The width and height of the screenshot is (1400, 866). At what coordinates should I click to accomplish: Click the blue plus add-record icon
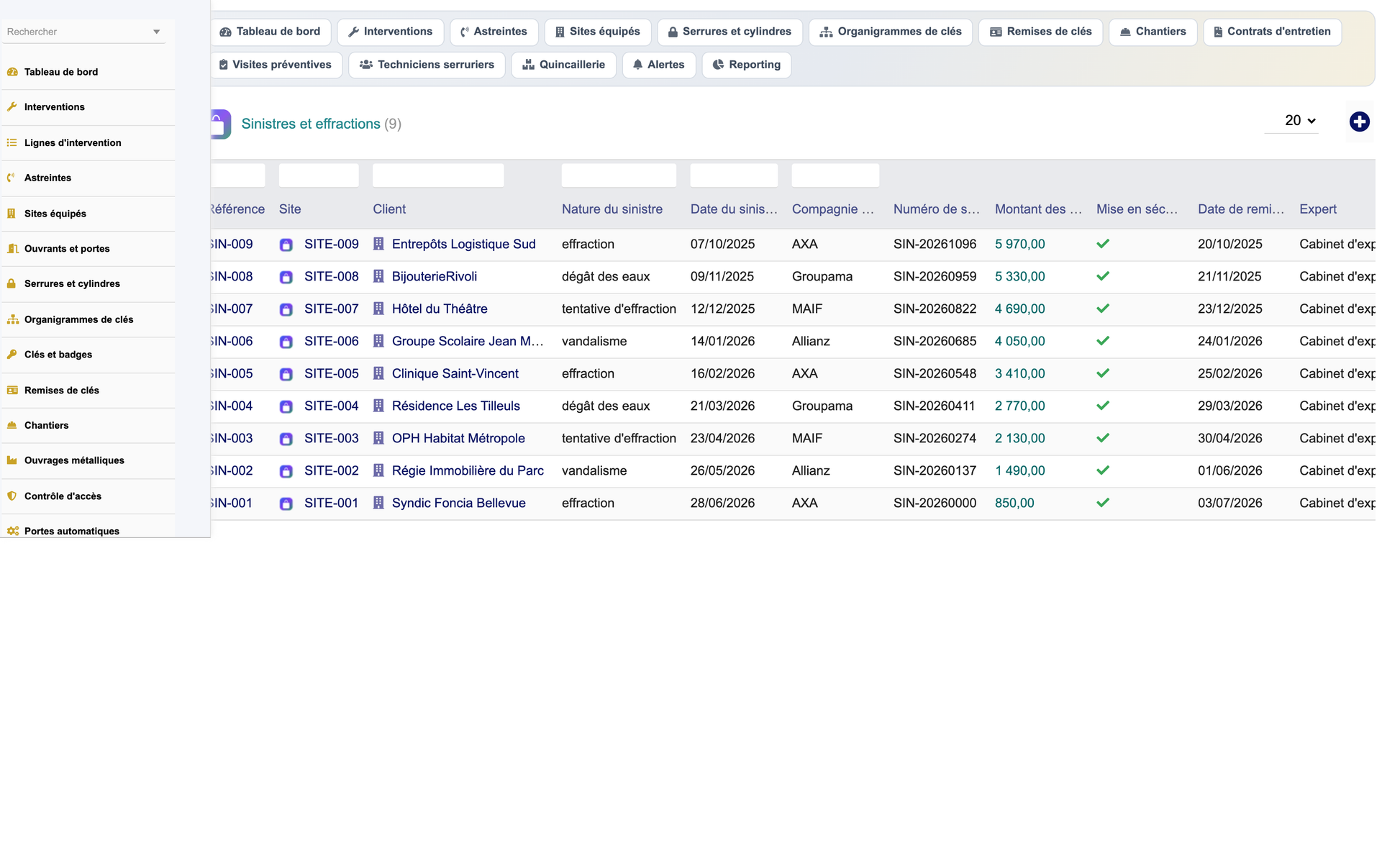click(x=1359, y=122)
